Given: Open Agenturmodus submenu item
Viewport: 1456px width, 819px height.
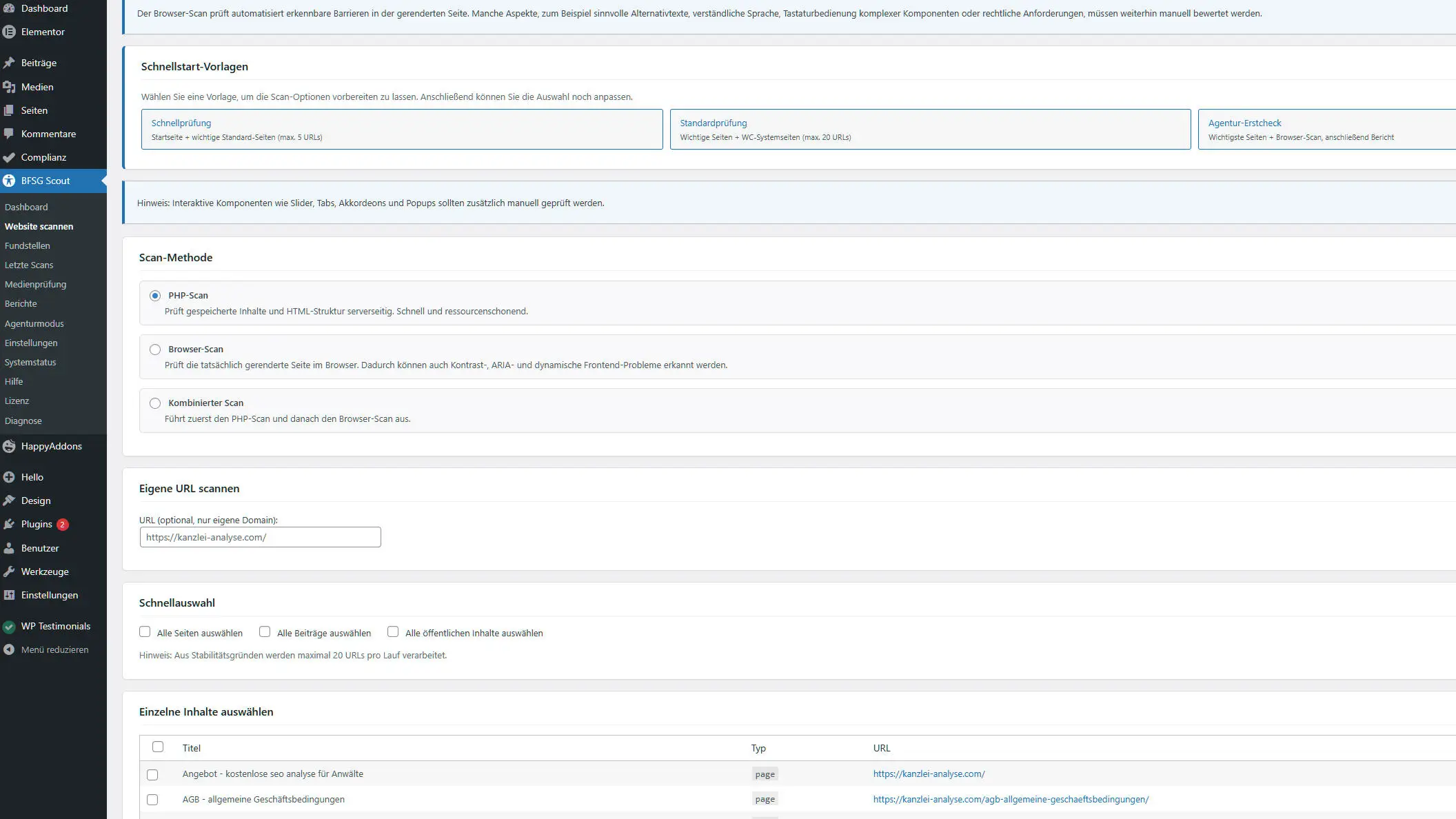Looking at the screenshot, I should click(34, 323).
